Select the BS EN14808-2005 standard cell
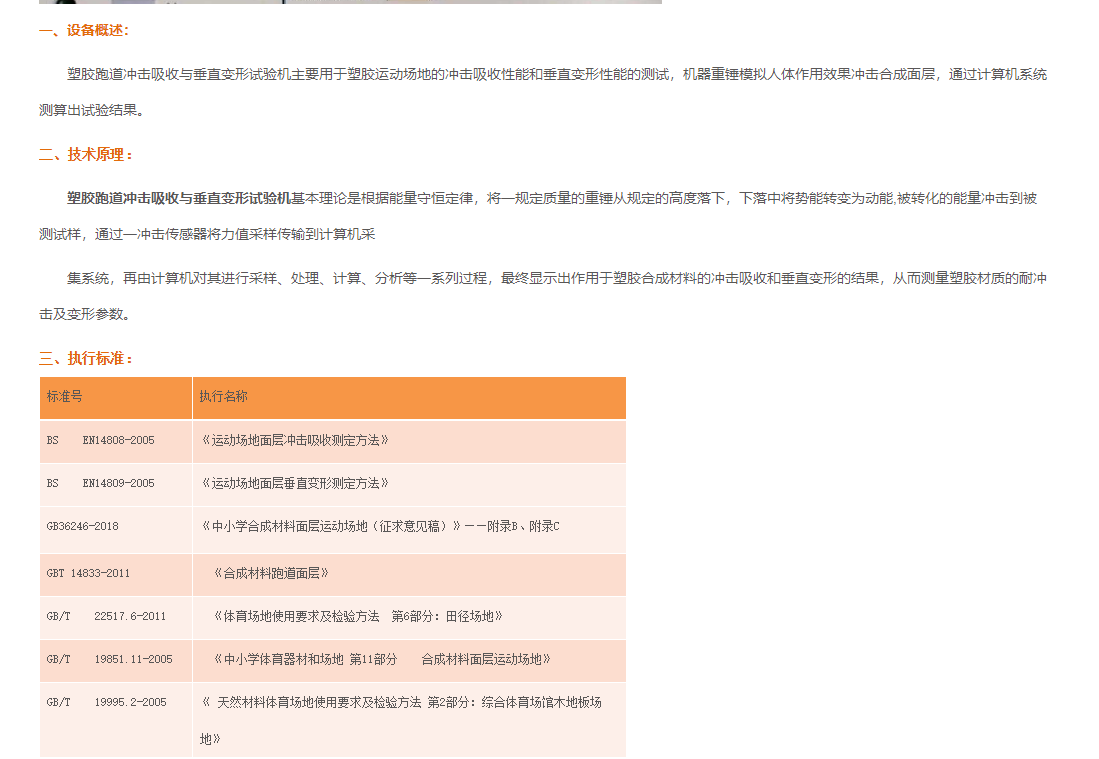 point(101,440)
